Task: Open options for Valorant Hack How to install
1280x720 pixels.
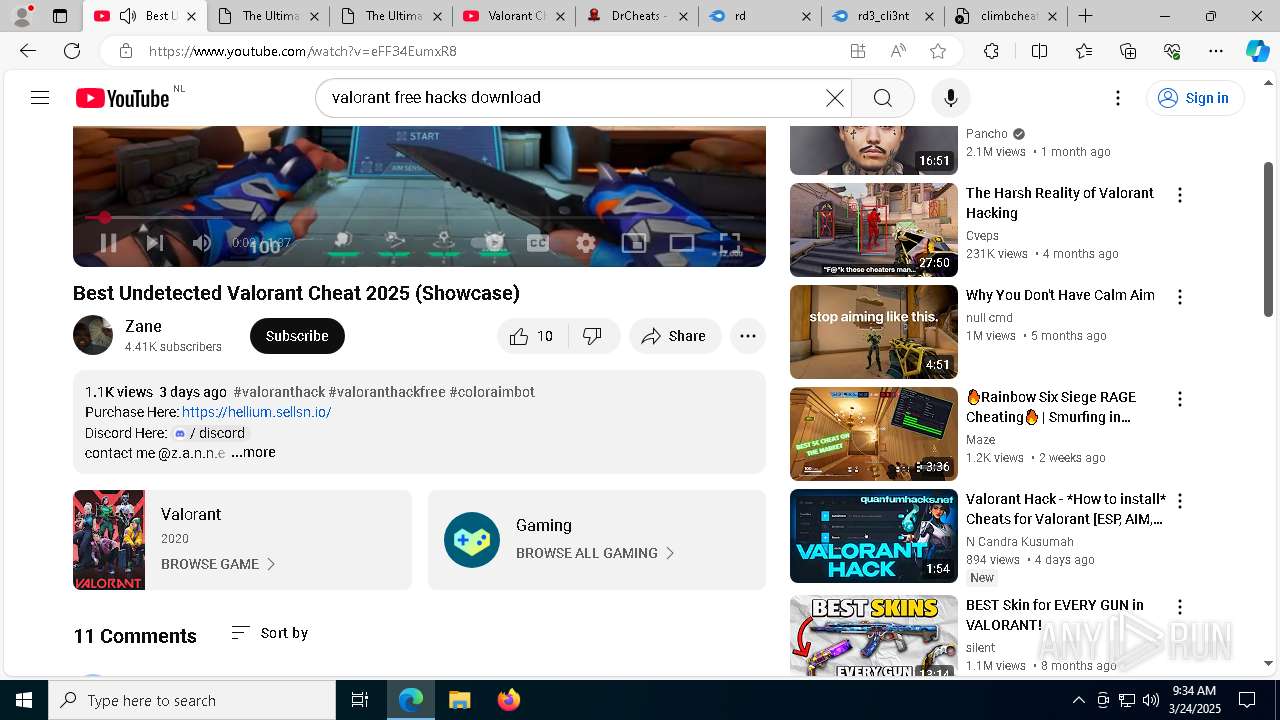Action: [1180, 501]
